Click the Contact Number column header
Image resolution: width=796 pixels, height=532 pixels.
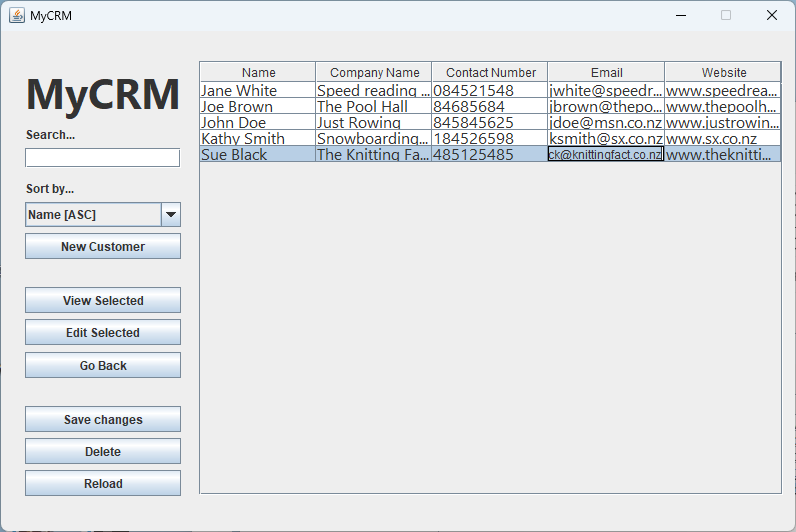pos(490,72)
